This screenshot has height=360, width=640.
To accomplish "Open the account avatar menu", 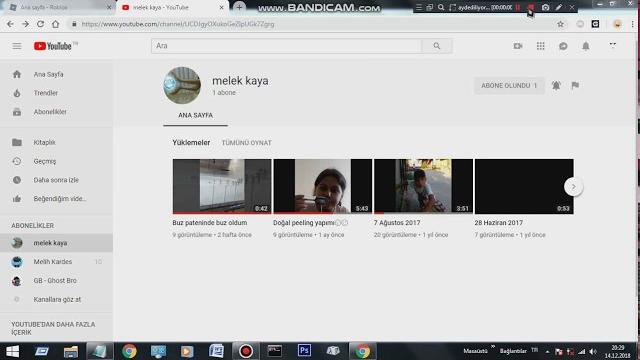I will pyautogui.click(x=613, y=45).
